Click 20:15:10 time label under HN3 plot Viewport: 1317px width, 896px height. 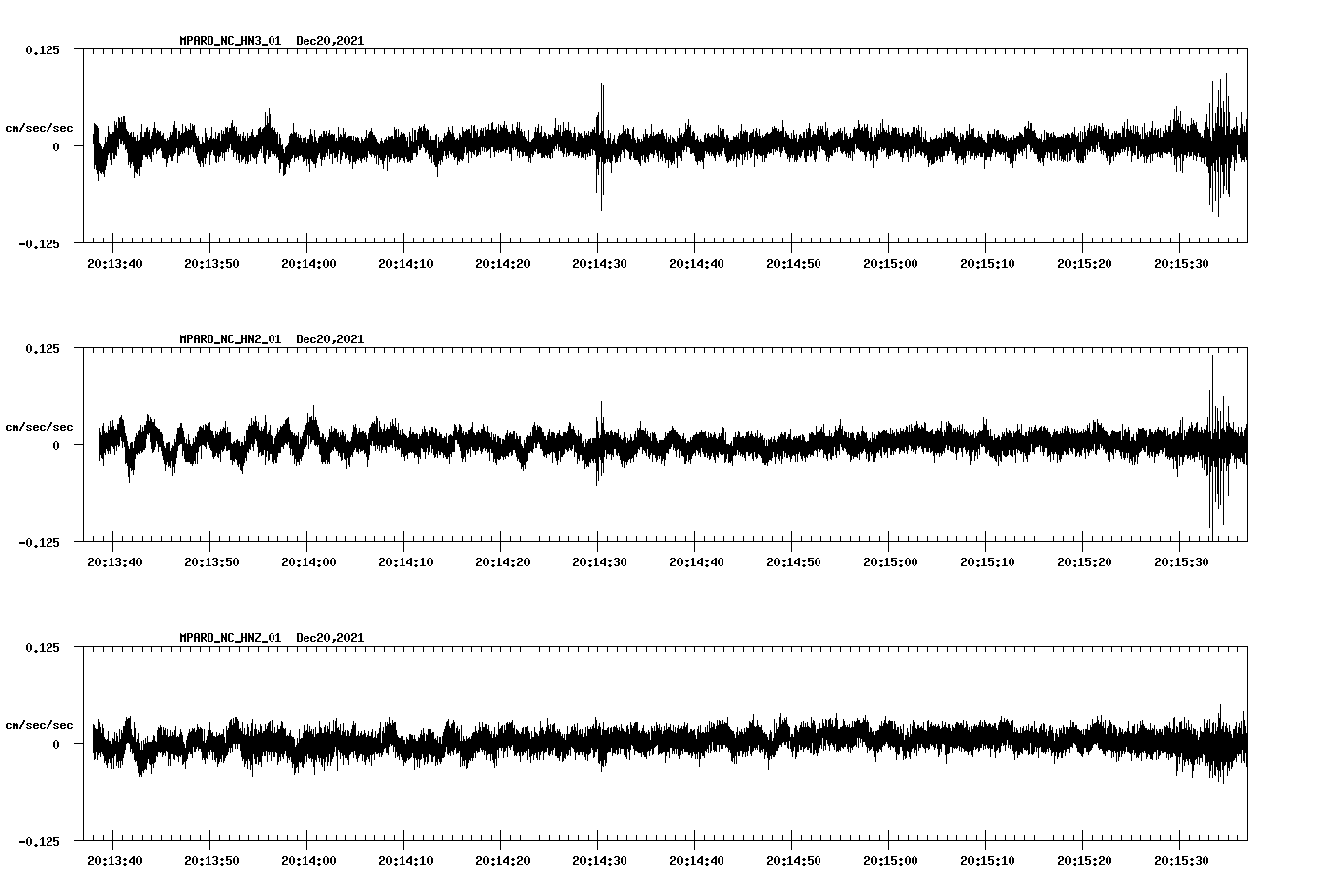tap(987, 263)
